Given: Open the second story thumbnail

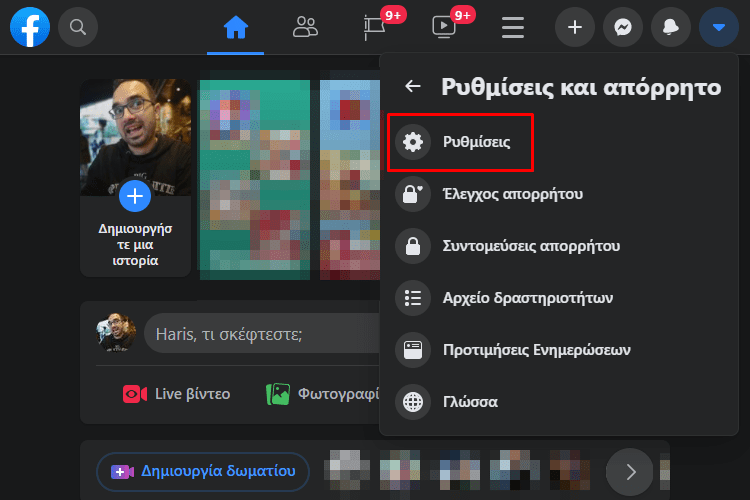Looking at the screenshot, I should pyautogui.click(x=350, y=179).
